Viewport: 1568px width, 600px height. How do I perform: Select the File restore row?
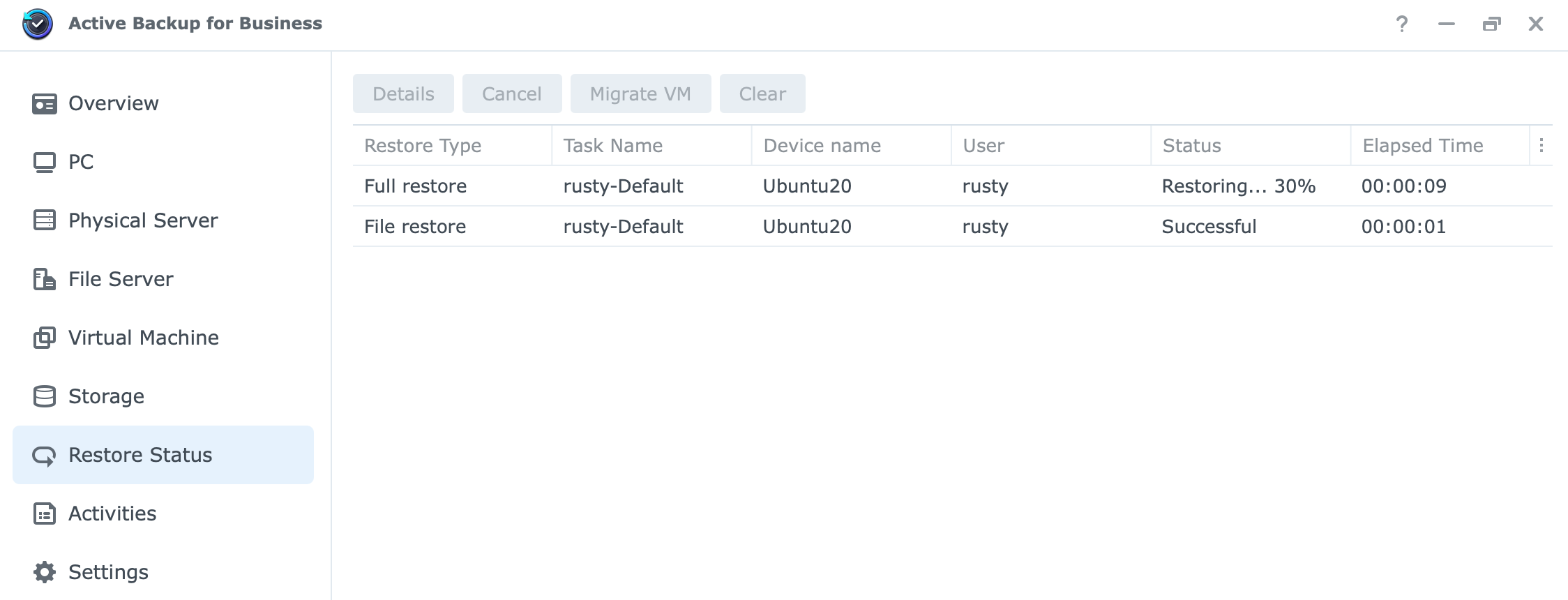point(952,226)
